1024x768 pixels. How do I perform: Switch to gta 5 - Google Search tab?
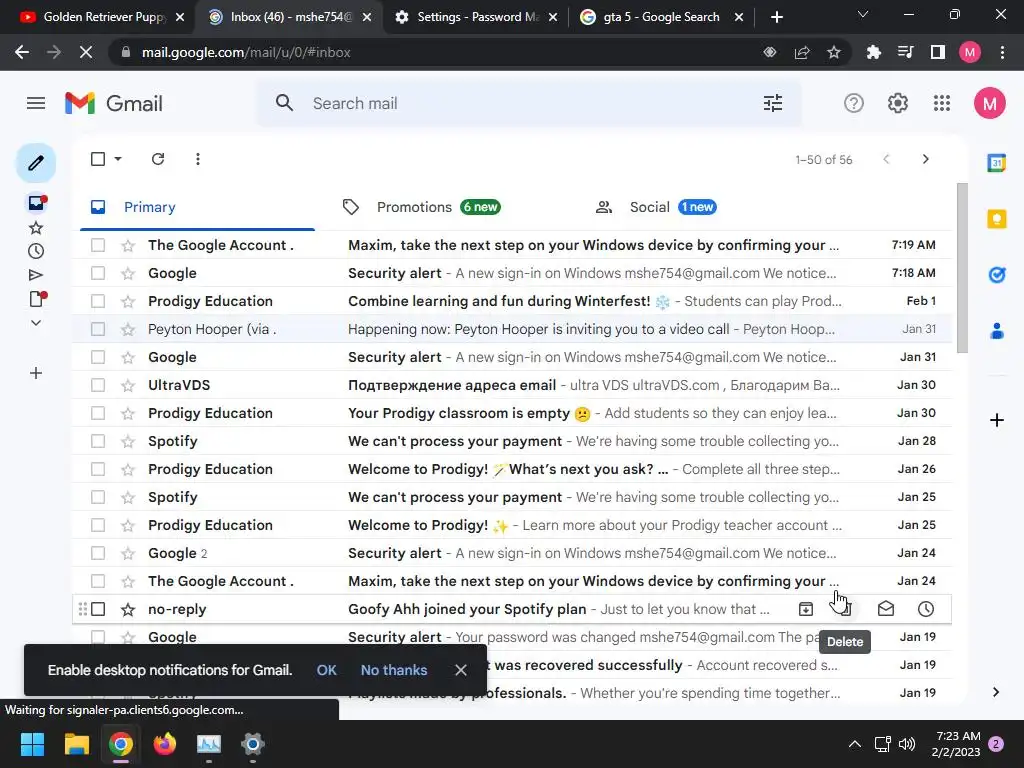point(662,17)
